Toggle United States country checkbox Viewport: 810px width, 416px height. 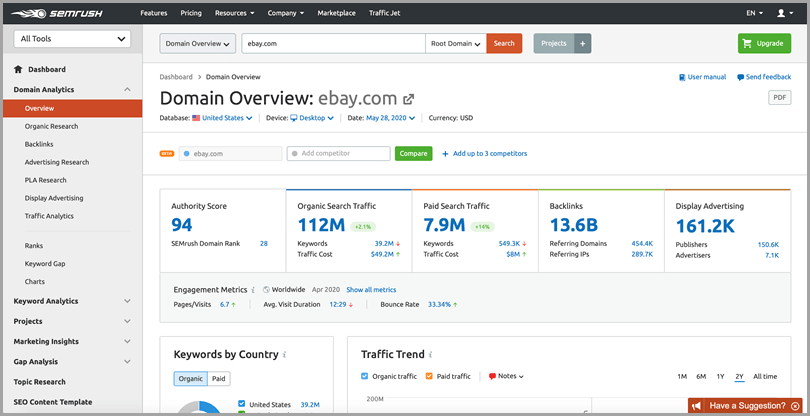pos(241,404)
